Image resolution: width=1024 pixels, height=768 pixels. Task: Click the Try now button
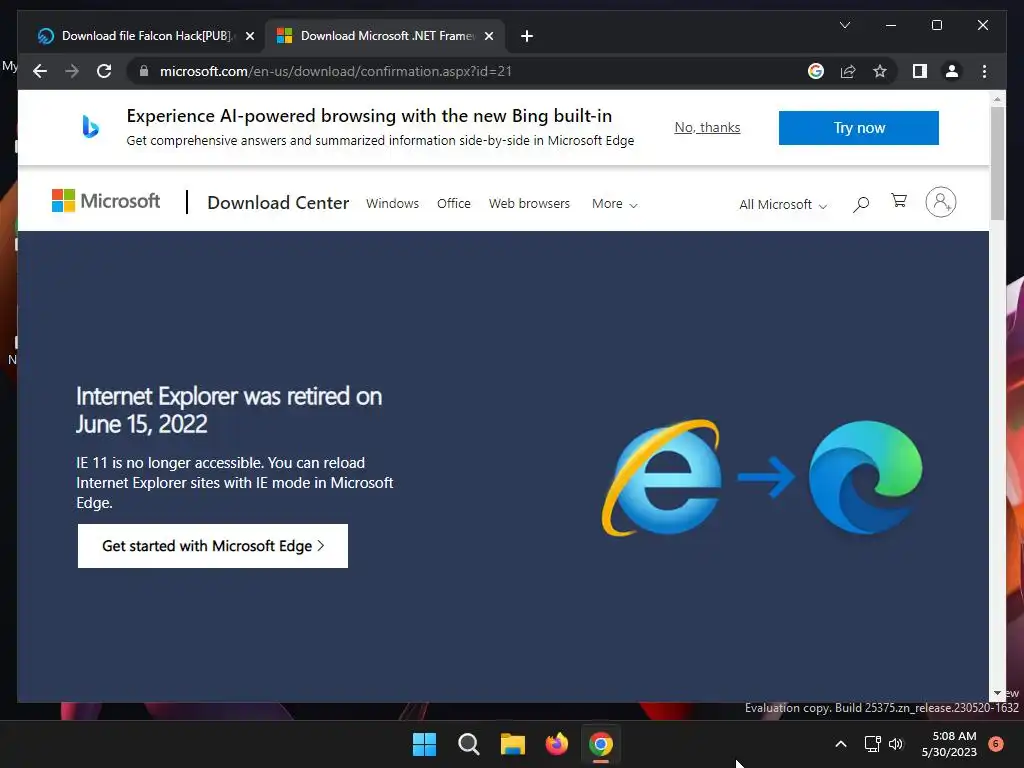pyautogui.click(x=859, y=127)
